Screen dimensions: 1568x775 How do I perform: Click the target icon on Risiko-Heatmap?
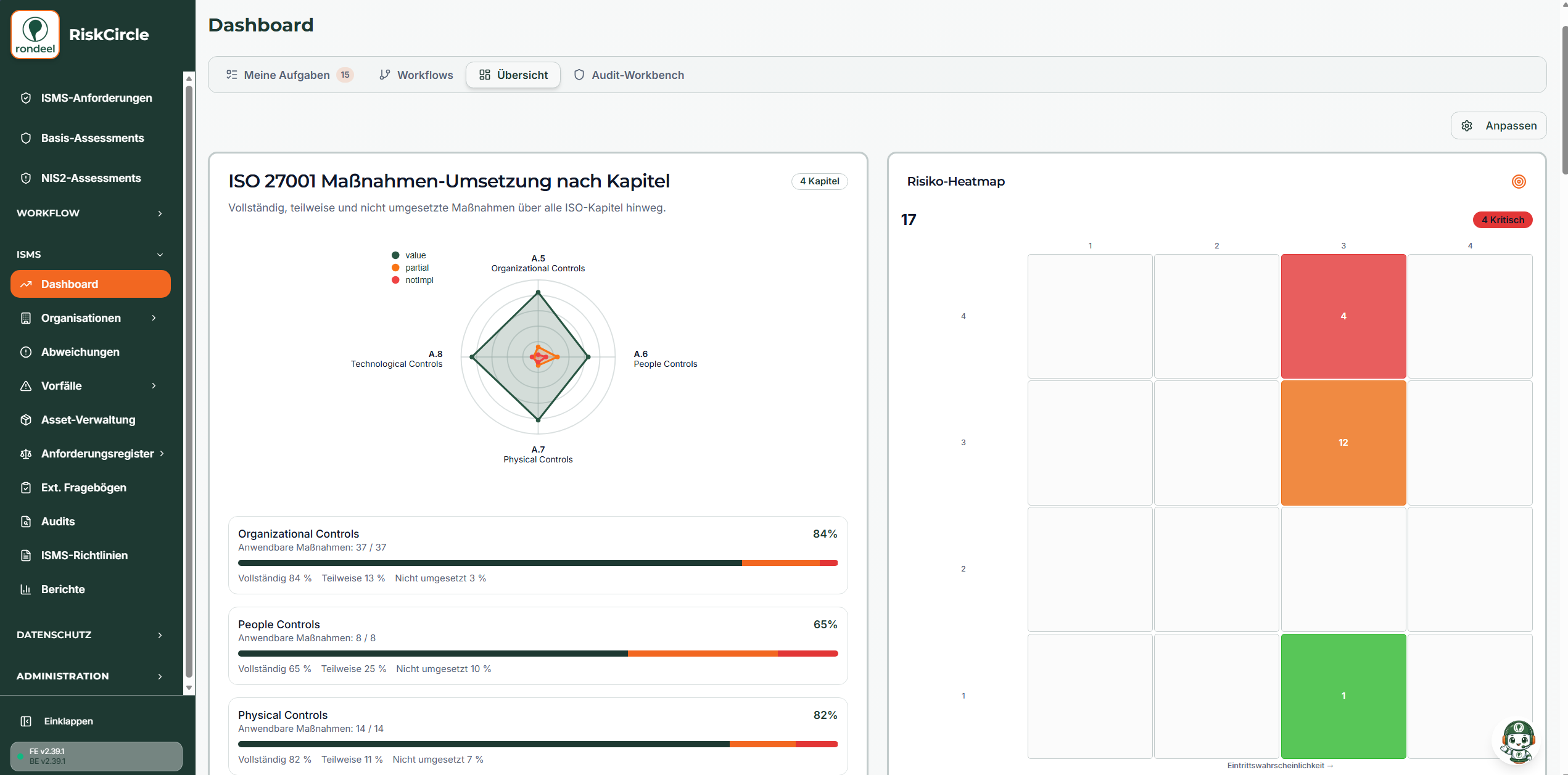point(1519,181)
